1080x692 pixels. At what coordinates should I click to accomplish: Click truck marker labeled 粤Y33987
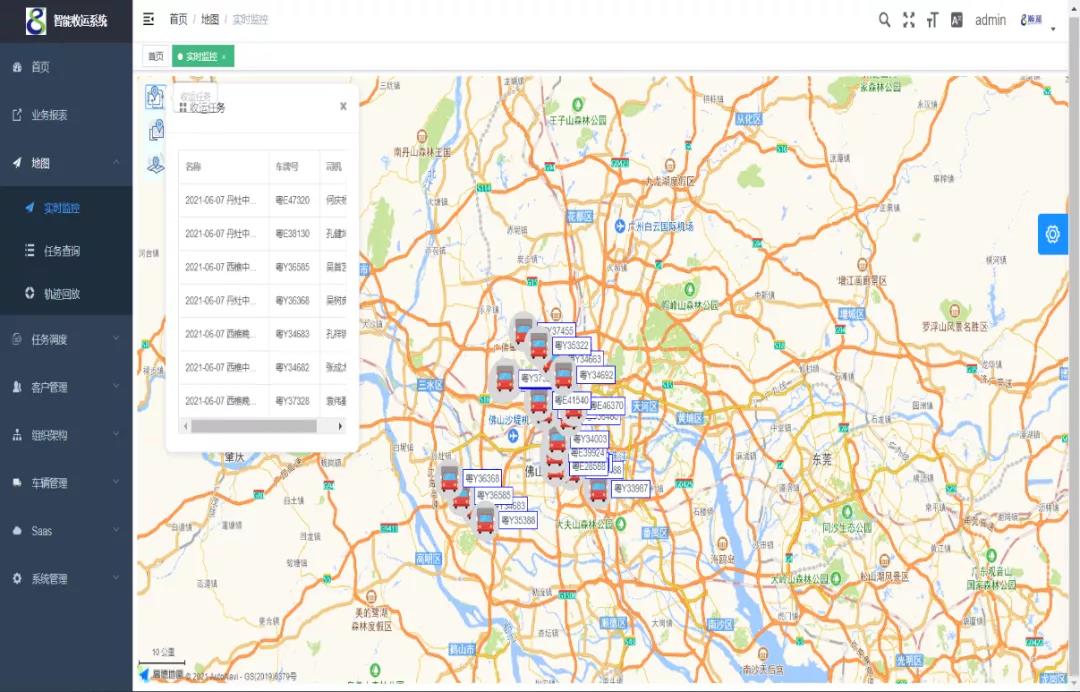coord(598,490)
